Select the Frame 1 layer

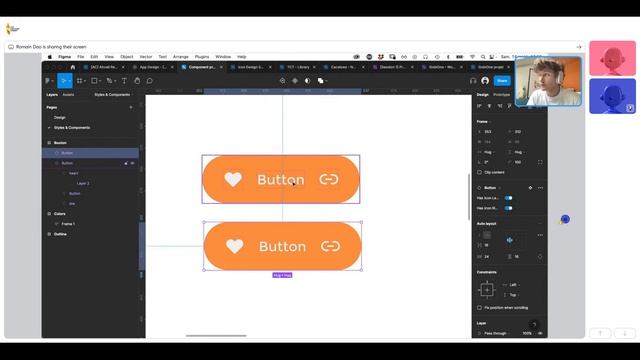tap(68, 224)
